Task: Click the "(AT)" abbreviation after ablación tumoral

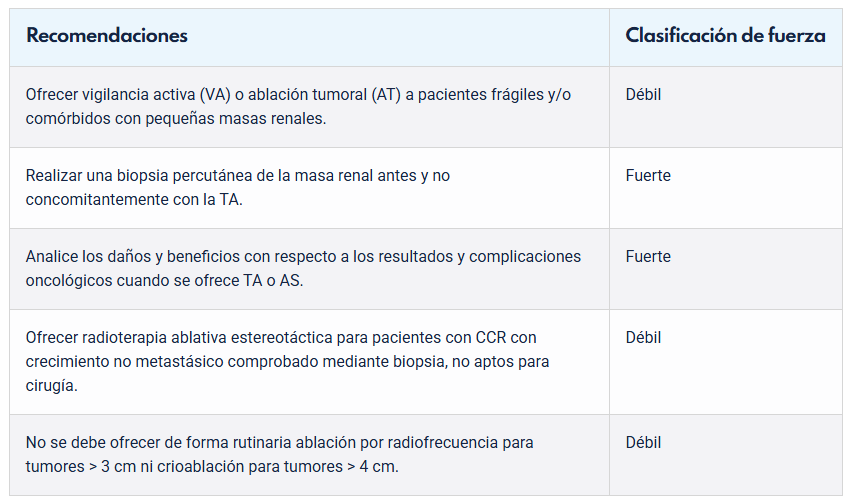Action: pyautogui.click(x=387, y=95)
